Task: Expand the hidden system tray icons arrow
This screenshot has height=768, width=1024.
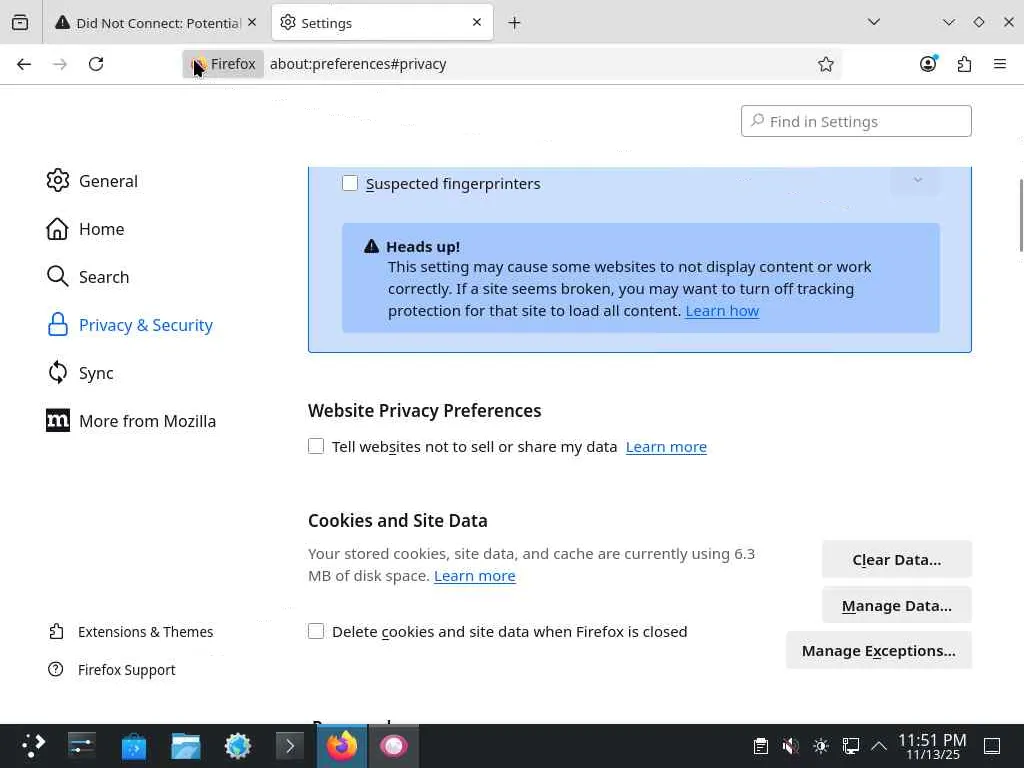Action: tap(879, 746)
